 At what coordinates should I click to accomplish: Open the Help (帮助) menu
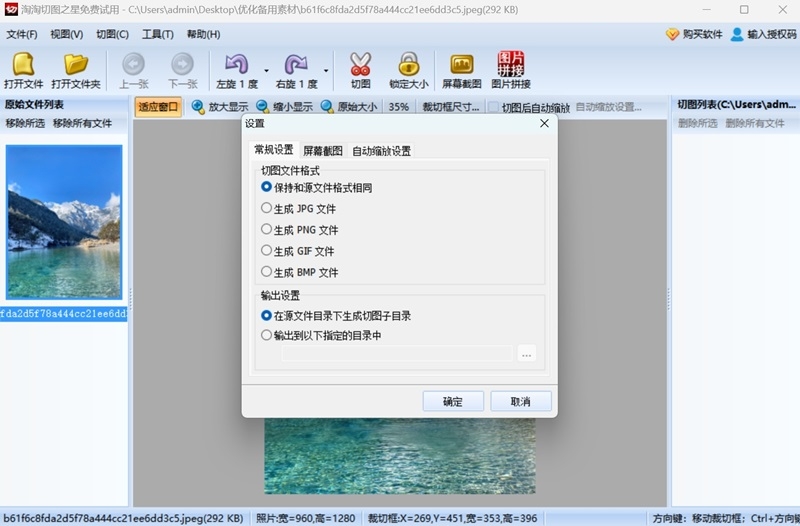coord(203,34)
